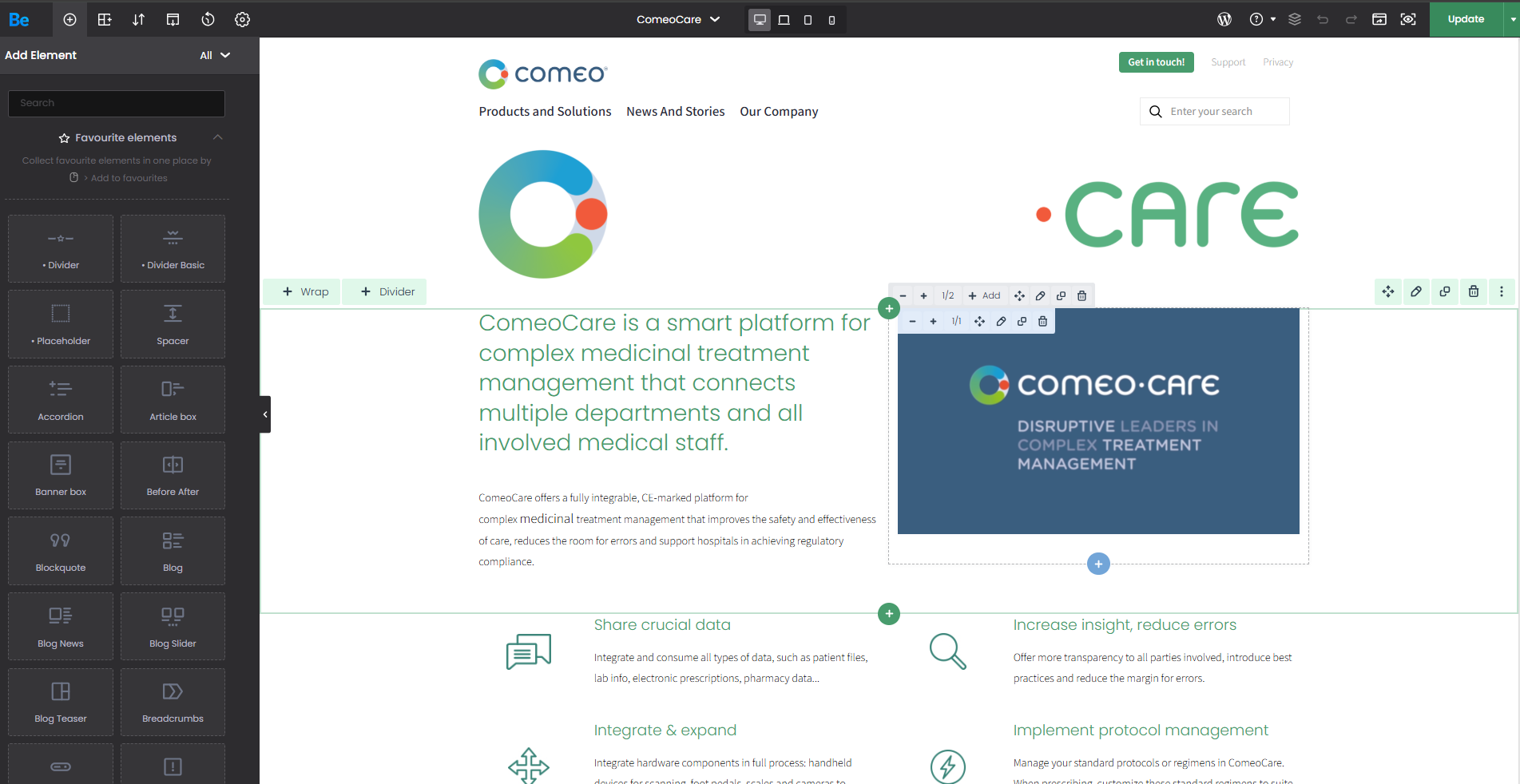Click the WordPress dashboard icon
1520x784 pixels.
pos(1224,19)
